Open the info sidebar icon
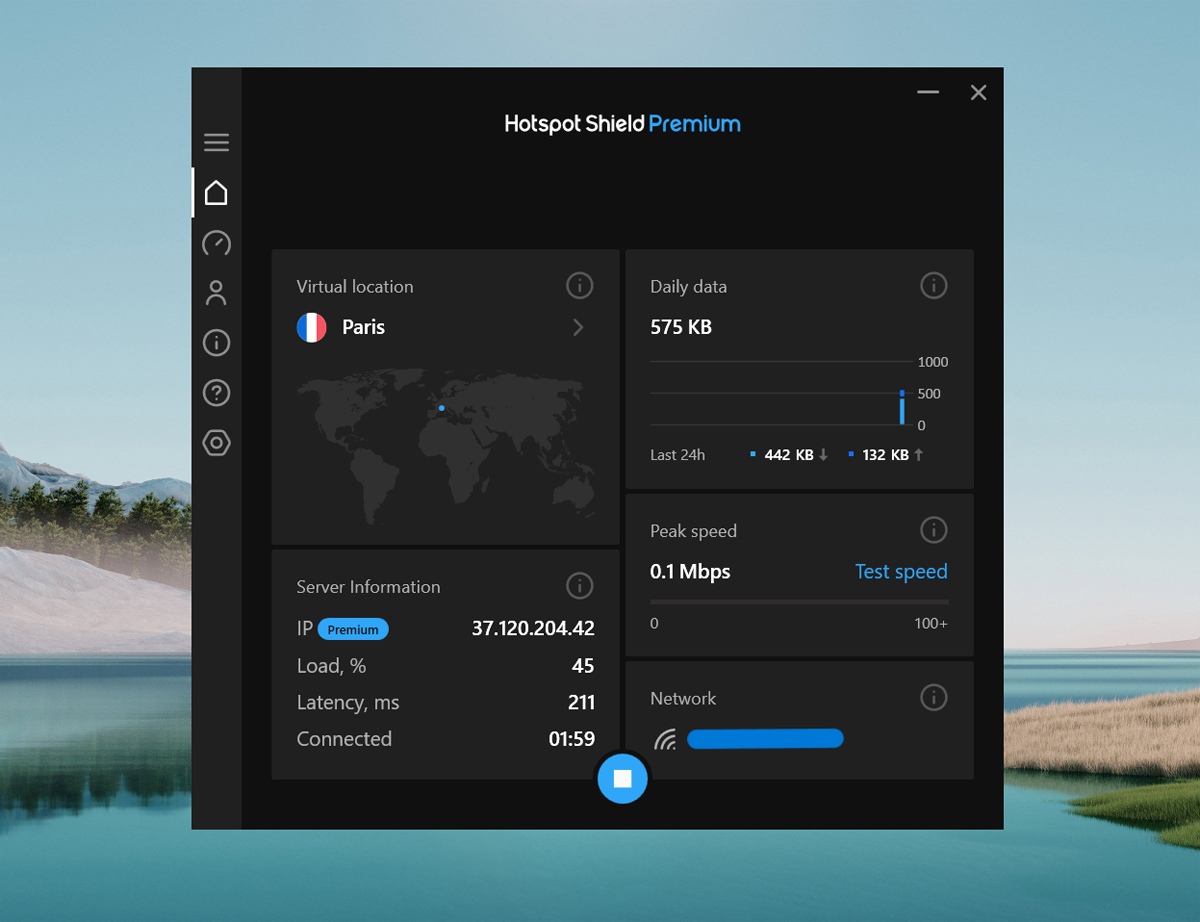The image size is (1200, 922). pos(216,342)
